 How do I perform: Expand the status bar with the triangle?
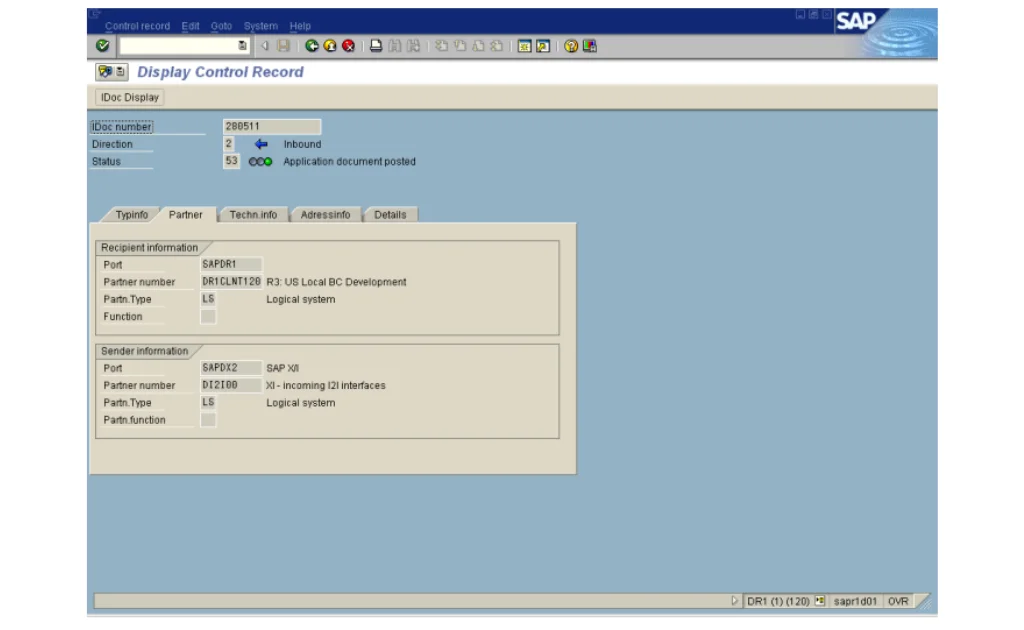click(734, 601)
